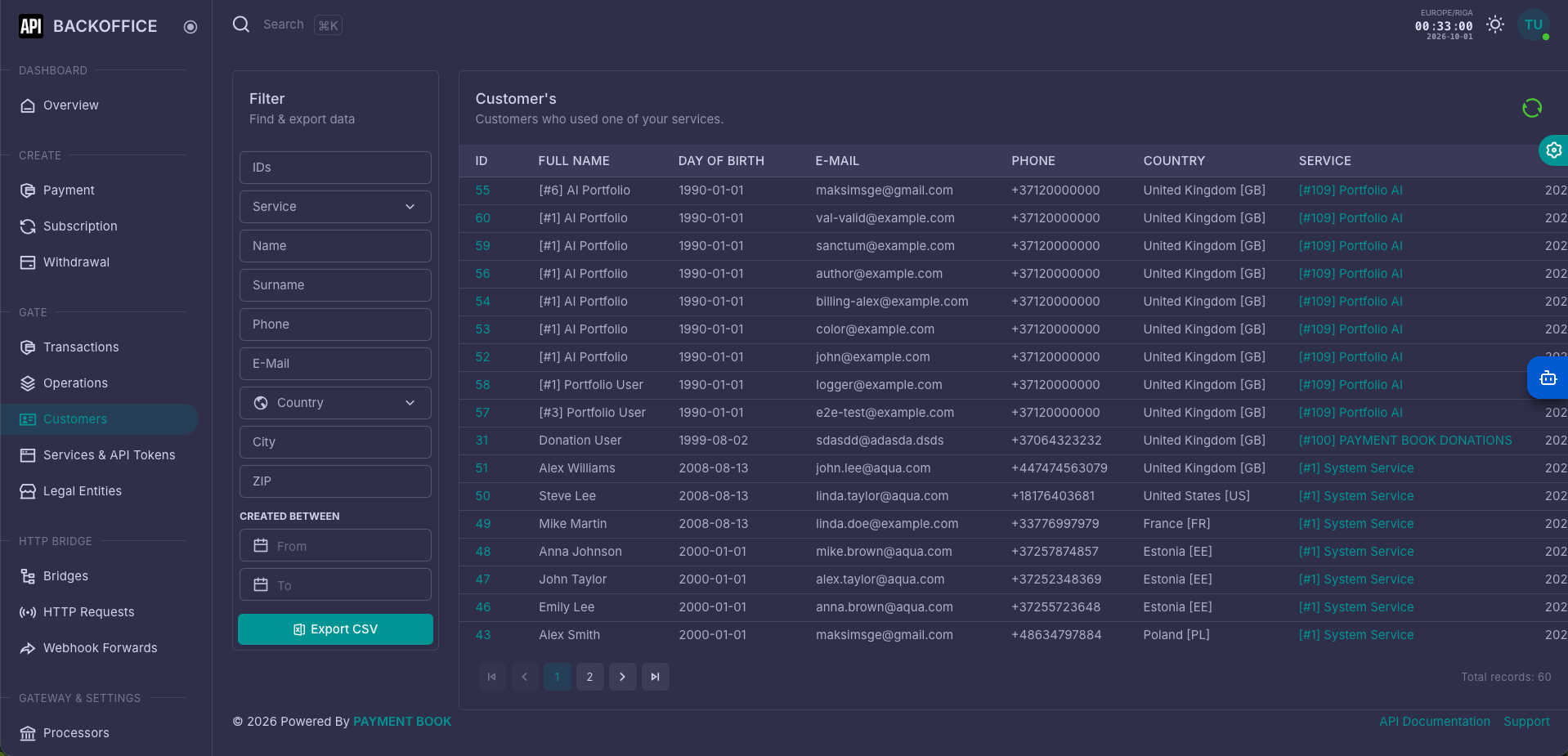Click the DAY OF BIRTH column header
Screen dimensions: 1568x756
tap(721, 161)
